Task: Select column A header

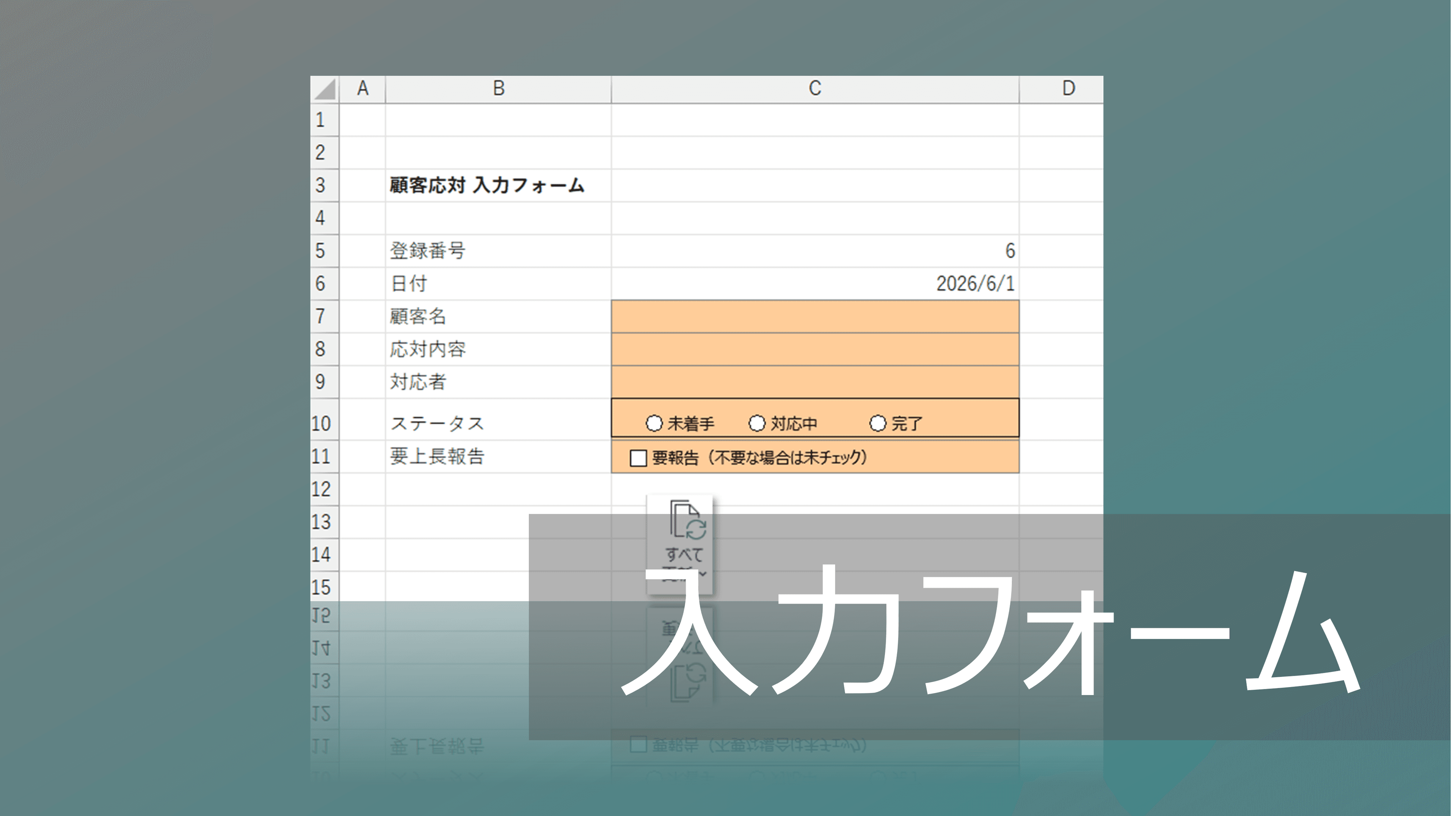Action: click(x=362, y=89)
